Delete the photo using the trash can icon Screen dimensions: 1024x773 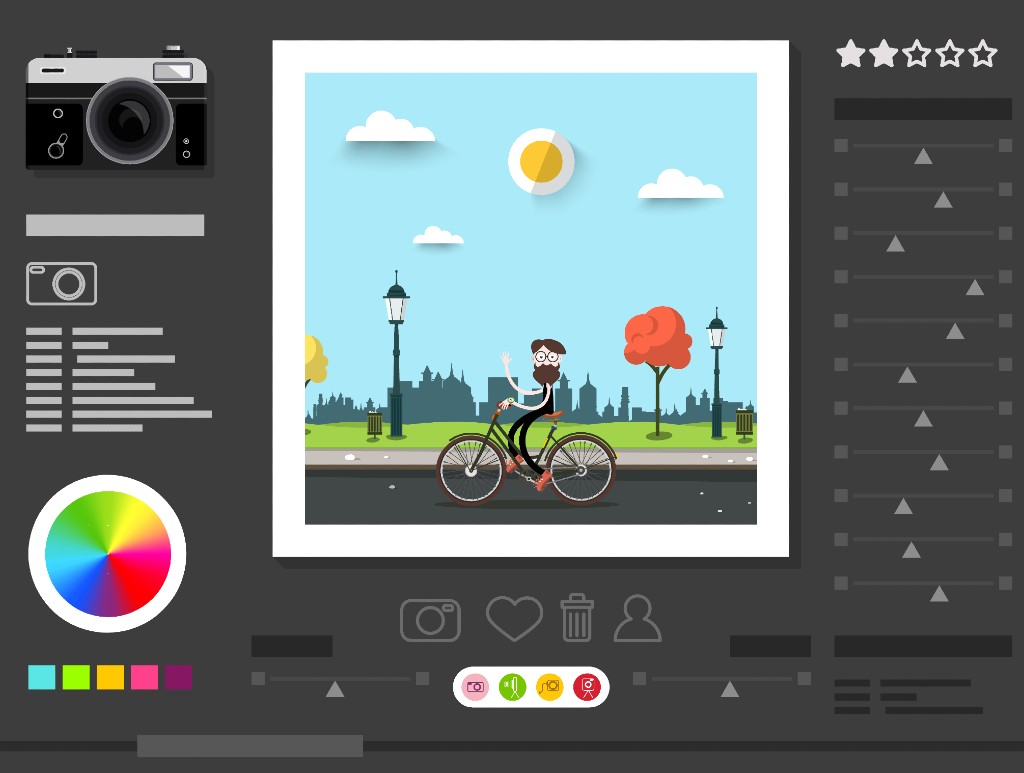[576, 618]
